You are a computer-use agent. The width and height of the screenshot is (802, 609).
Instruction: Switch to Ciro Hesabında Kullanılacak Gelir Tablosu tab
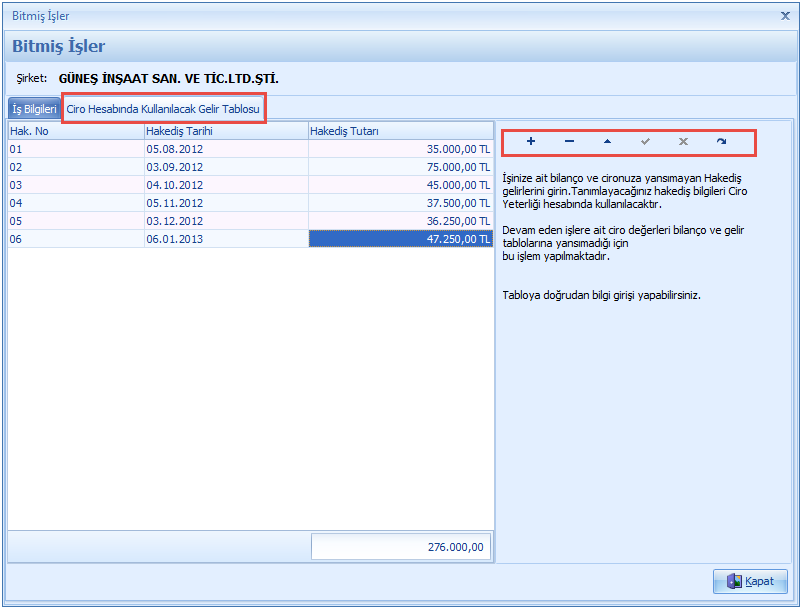coord(163,108)
